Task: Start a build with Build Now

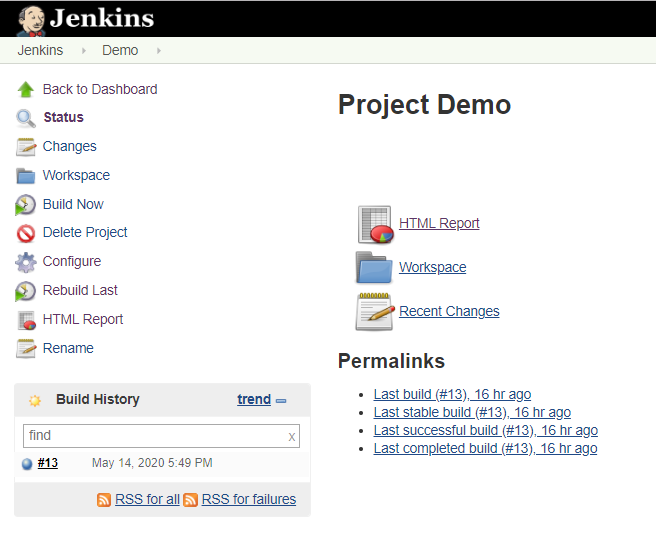Action: pos(73,204)
